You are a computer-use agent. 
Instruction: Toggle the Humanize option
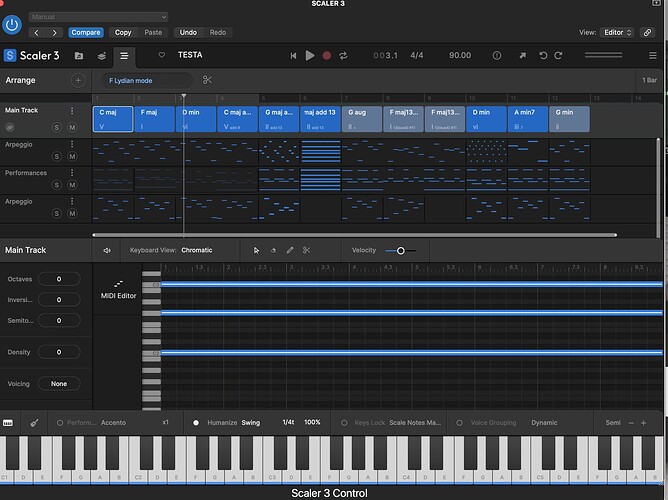(196, 423)
